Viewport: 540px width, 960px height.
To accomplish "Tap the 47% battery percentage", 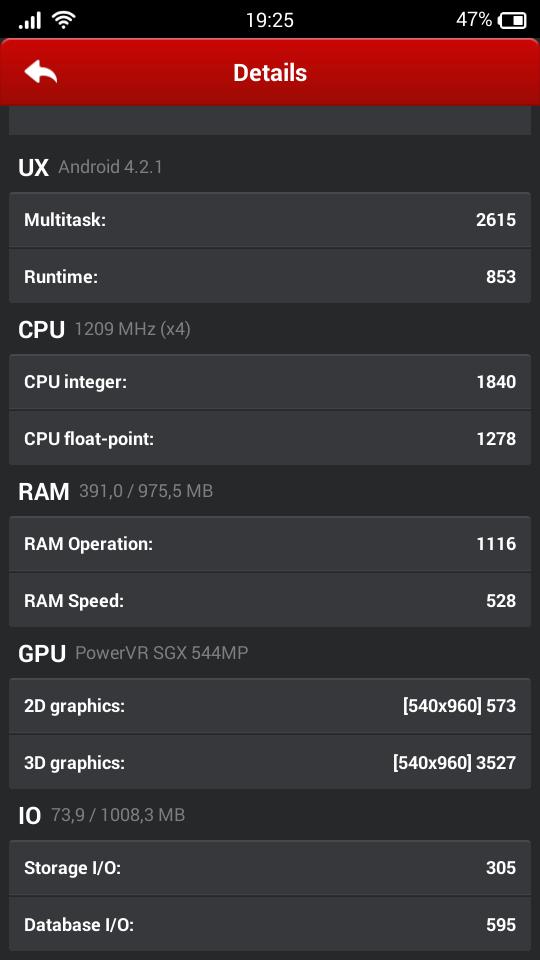I will (474, 20).
